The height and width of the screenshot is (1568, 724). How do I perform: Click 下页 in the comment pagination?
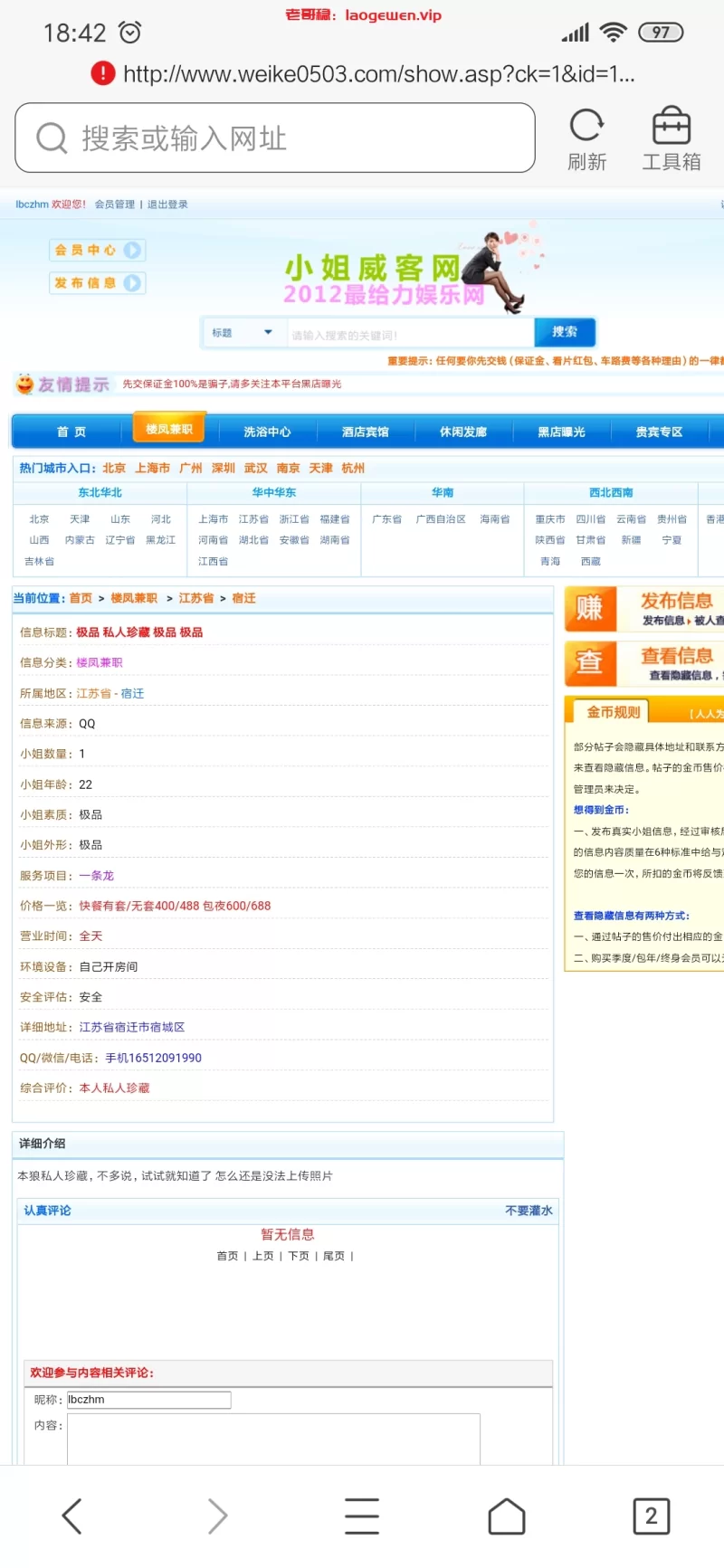[x=299, y=1256]
